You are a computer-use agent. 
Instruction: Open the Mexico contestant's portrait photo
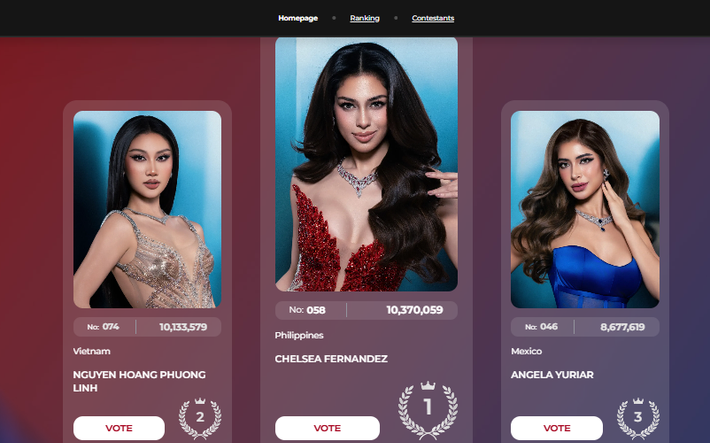click(585, 209)
